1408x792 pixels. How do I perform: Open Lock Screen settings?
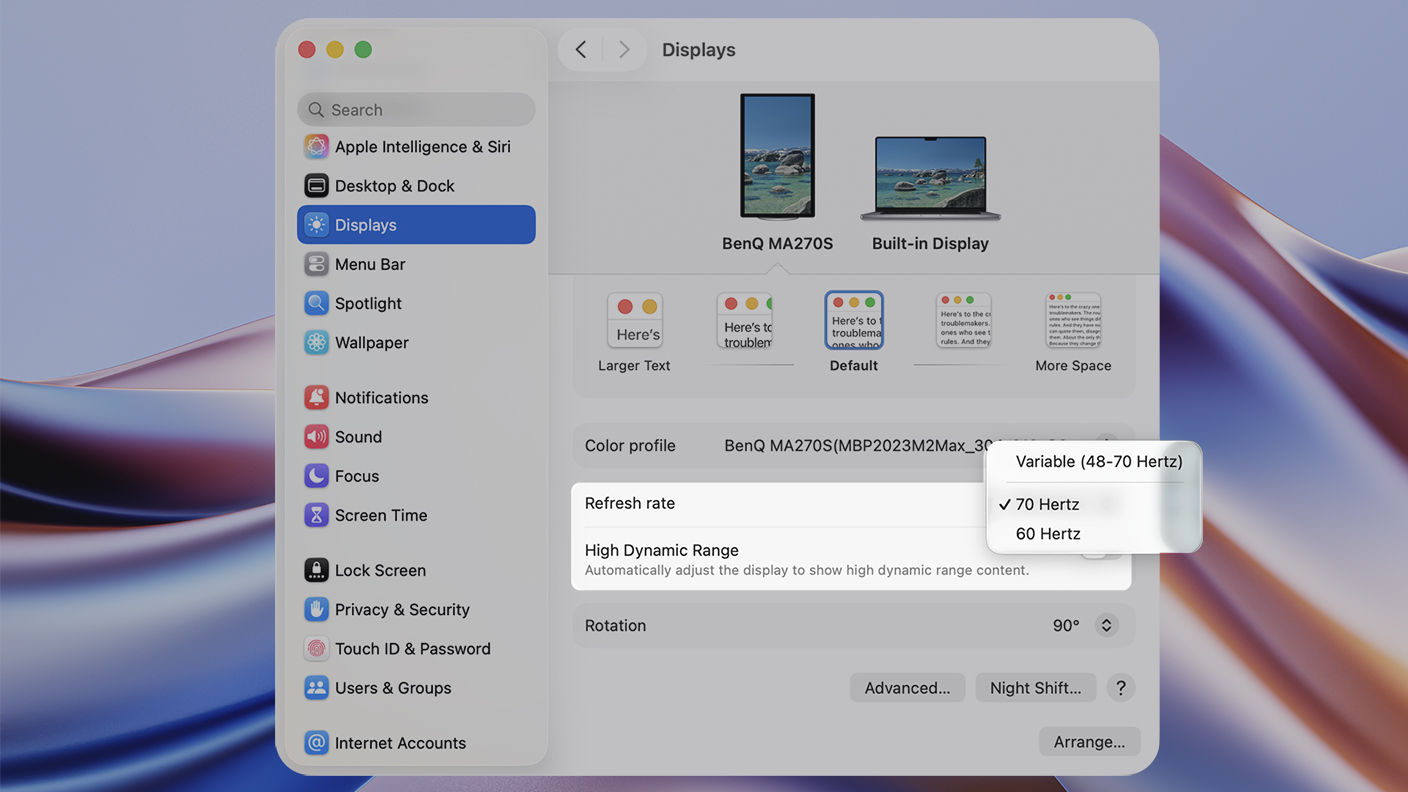416,570
